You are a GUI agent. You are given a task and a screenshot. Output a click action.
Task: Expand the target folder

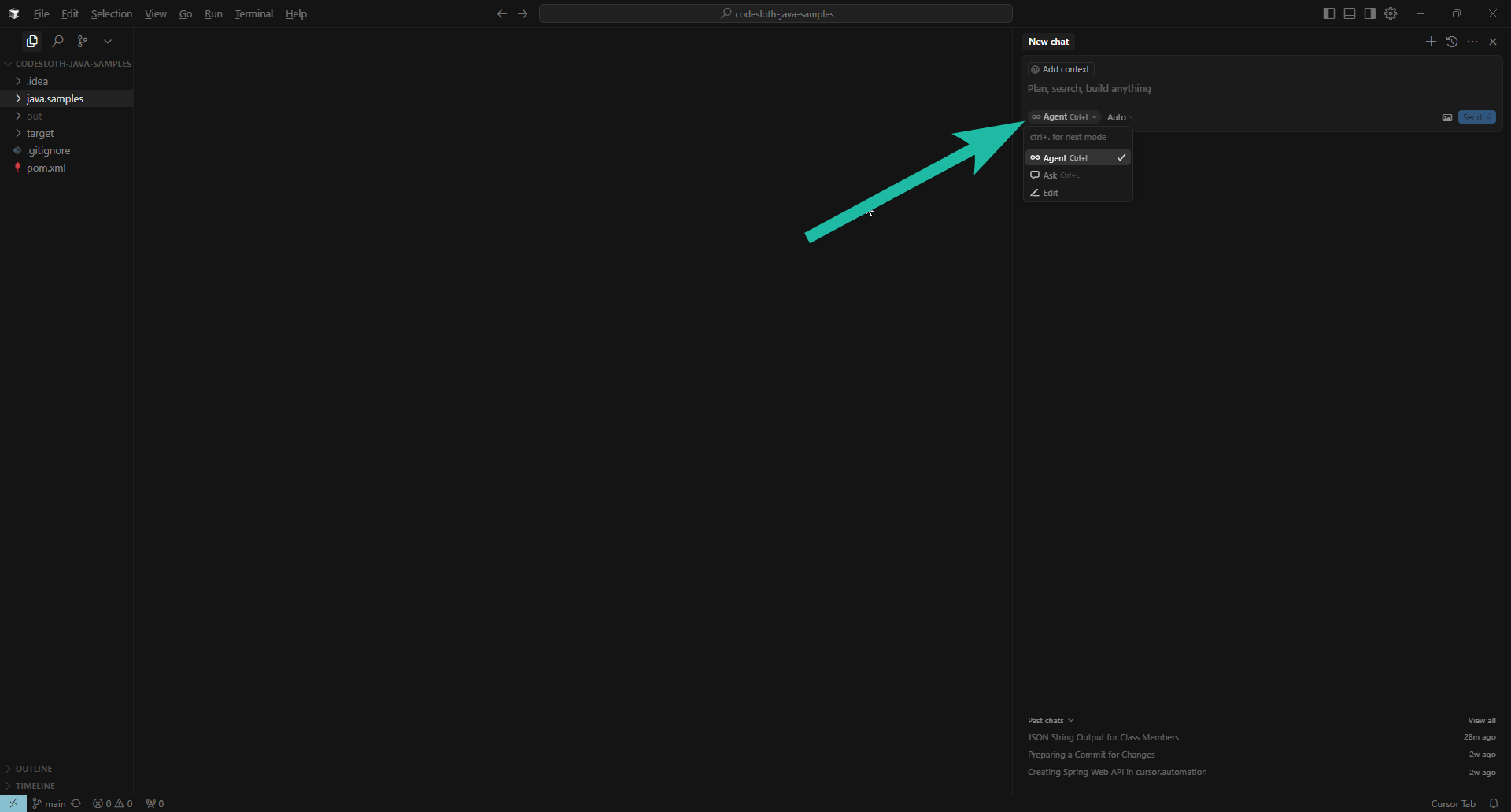point(67,133)
